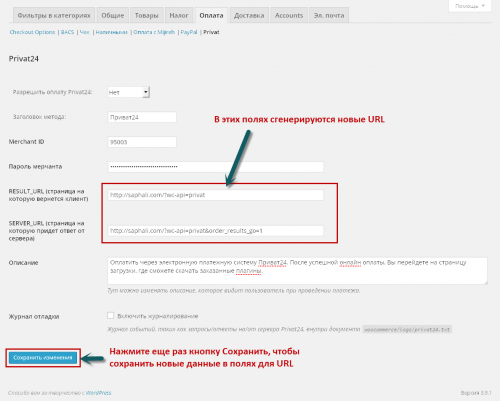Open the Товары settings tab
Image resolution: width=500 pixels, height=401 pixels.
click(x=146, y=15)
